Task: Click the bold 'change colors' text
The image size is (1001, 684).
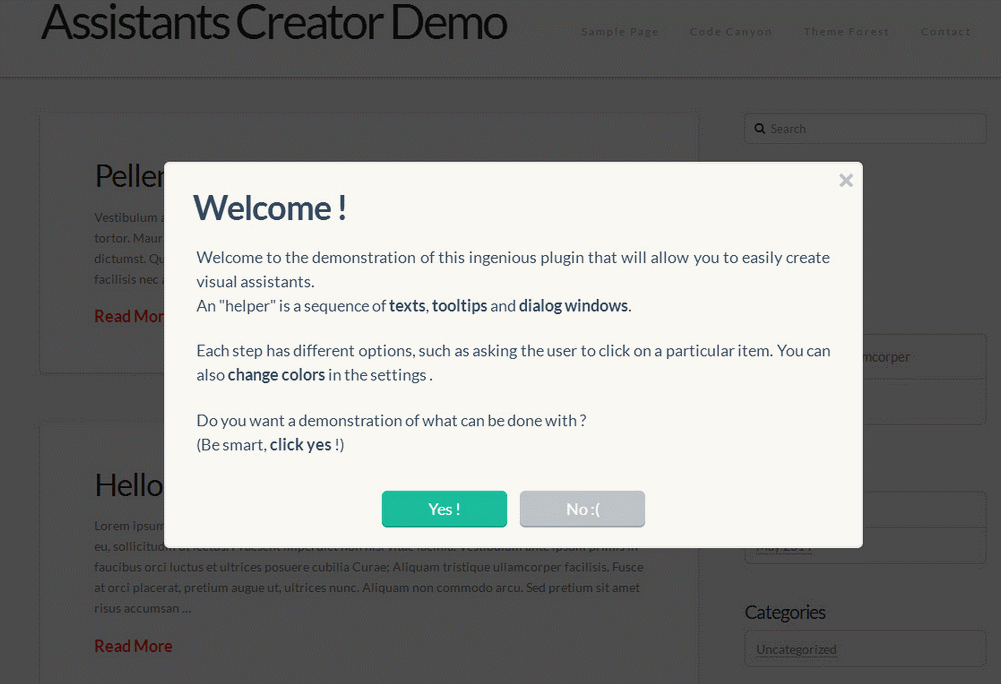Action: [x=276, y=375]
